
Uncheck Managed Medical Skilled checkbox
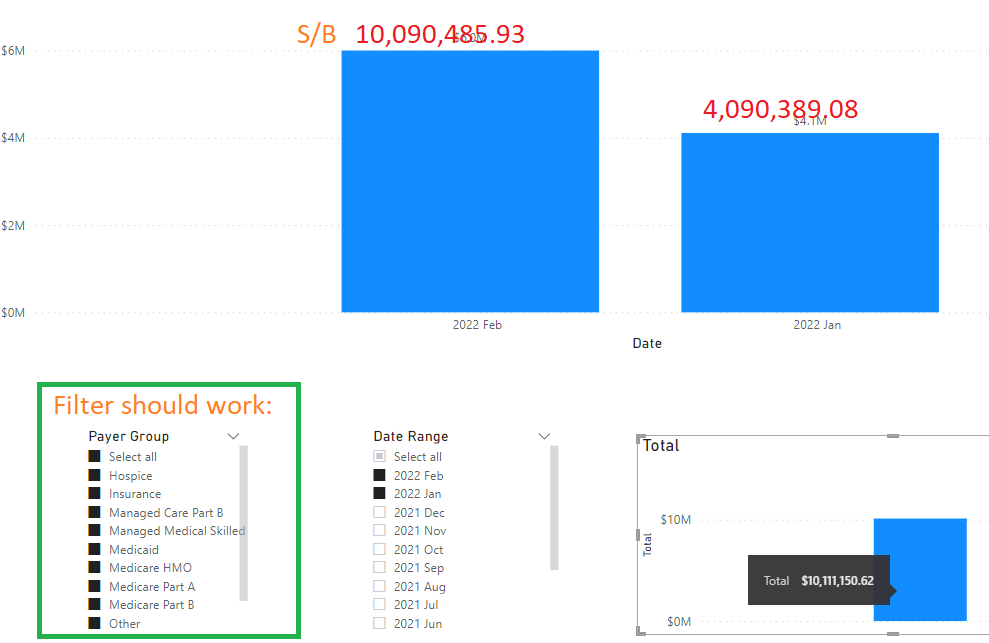95,531
